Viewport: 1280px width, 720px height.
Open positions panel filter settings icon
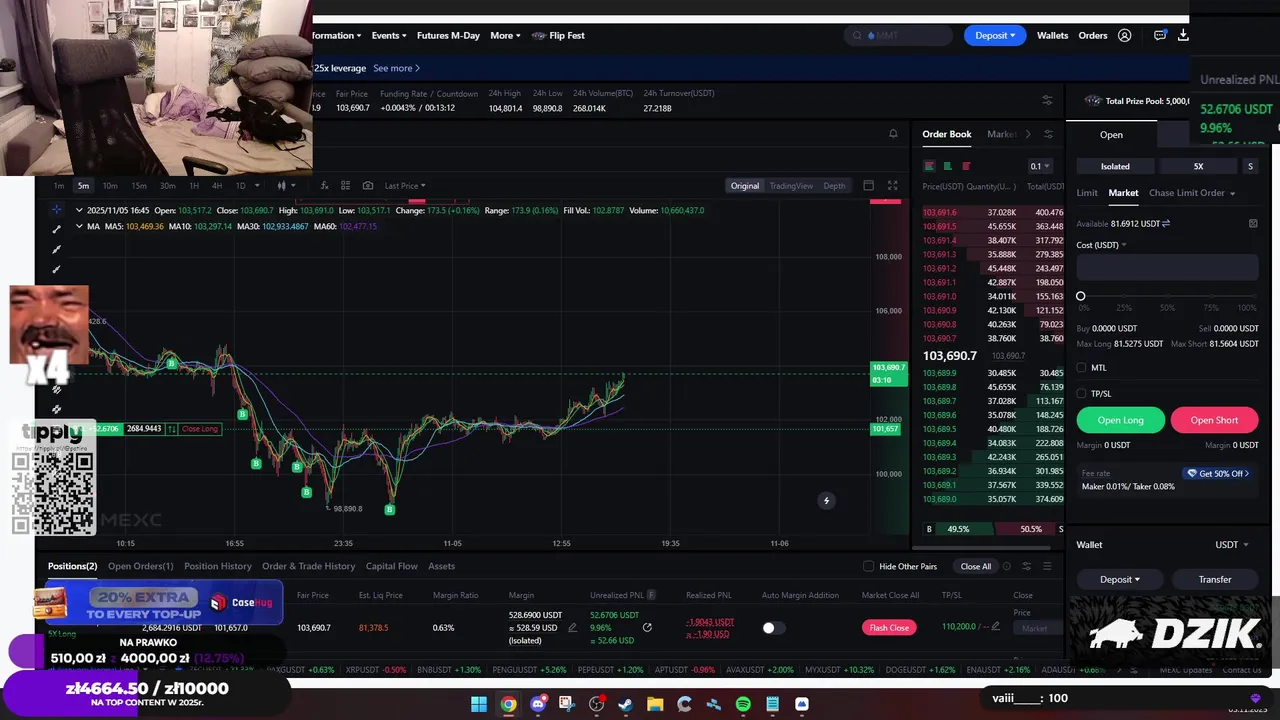click(1026, 566)
